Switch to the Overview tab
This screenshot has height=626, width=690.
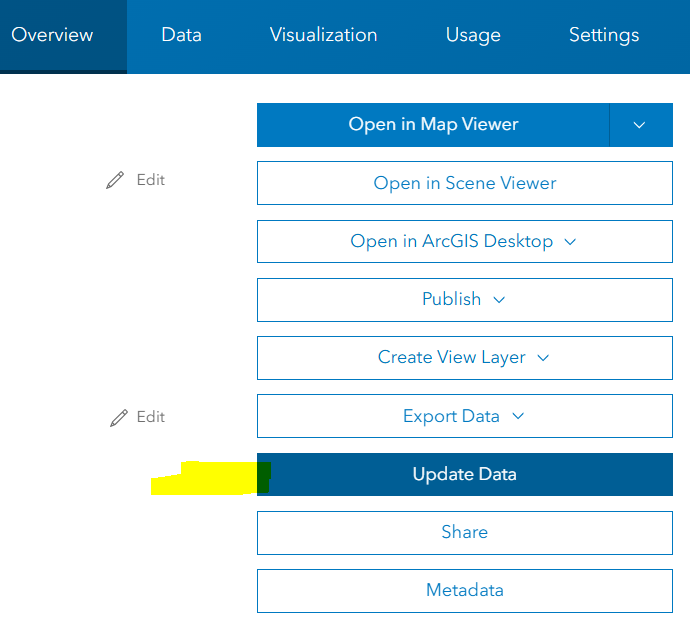point(52,35)
